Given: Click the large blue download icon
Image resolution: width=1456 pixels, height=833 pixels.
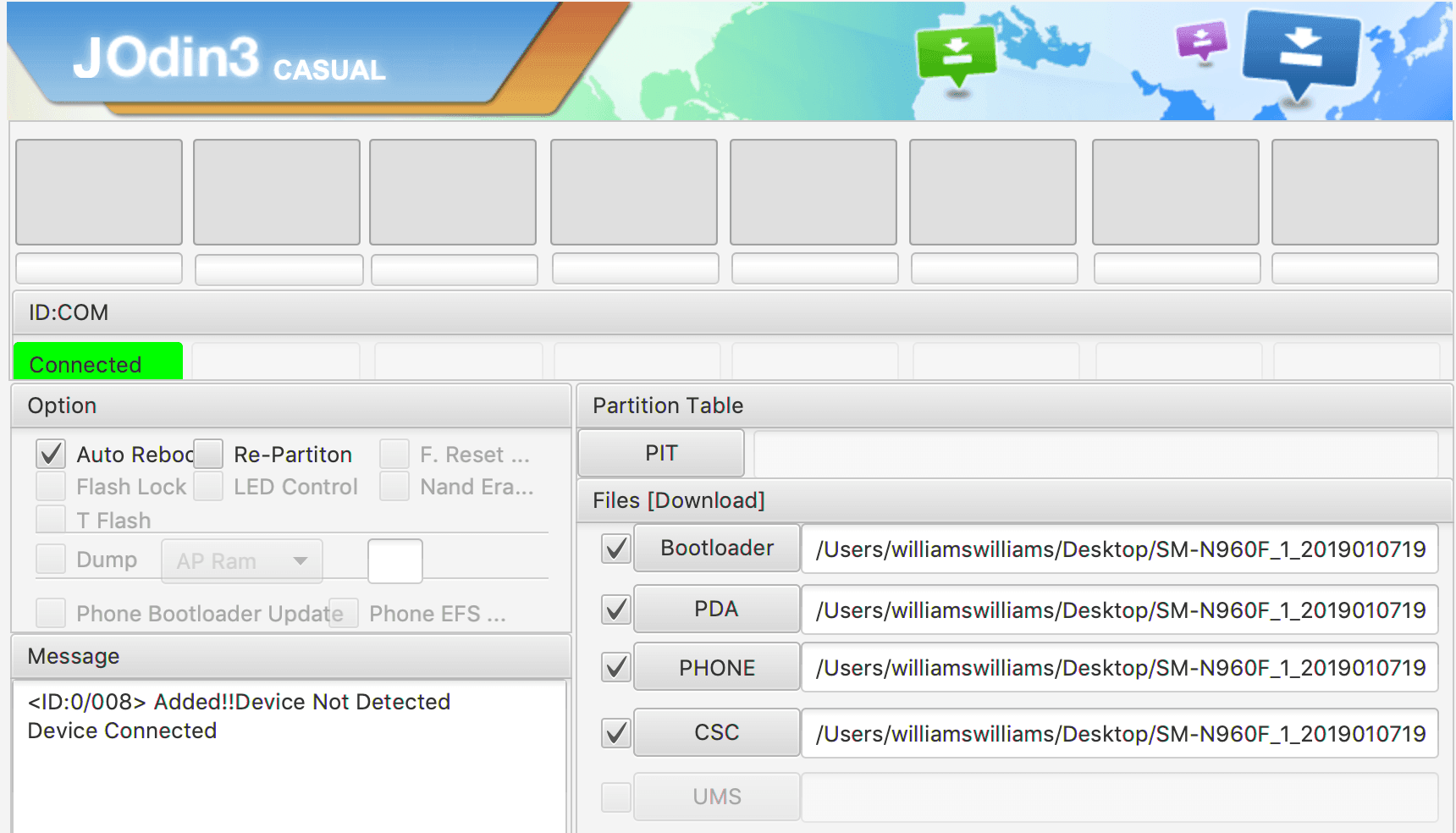Looking at the screenshot, I should (1301, 52).
